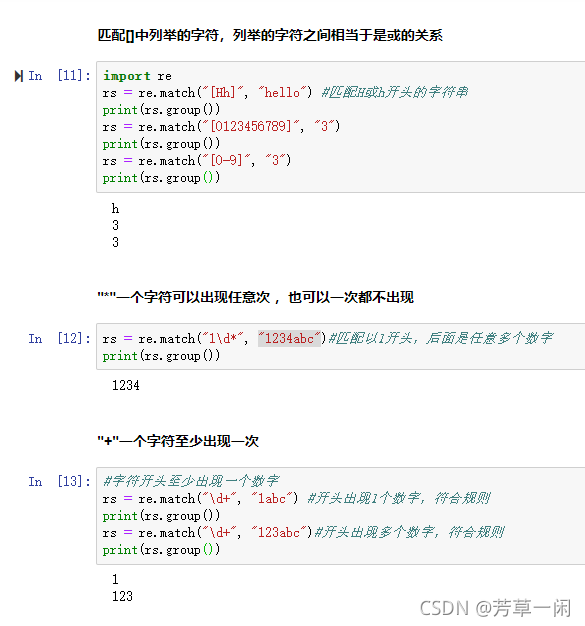The image size is (585, 626).
Task: Click the heading explaining the "*" quantifier
Action: click(x=256, y=297)
